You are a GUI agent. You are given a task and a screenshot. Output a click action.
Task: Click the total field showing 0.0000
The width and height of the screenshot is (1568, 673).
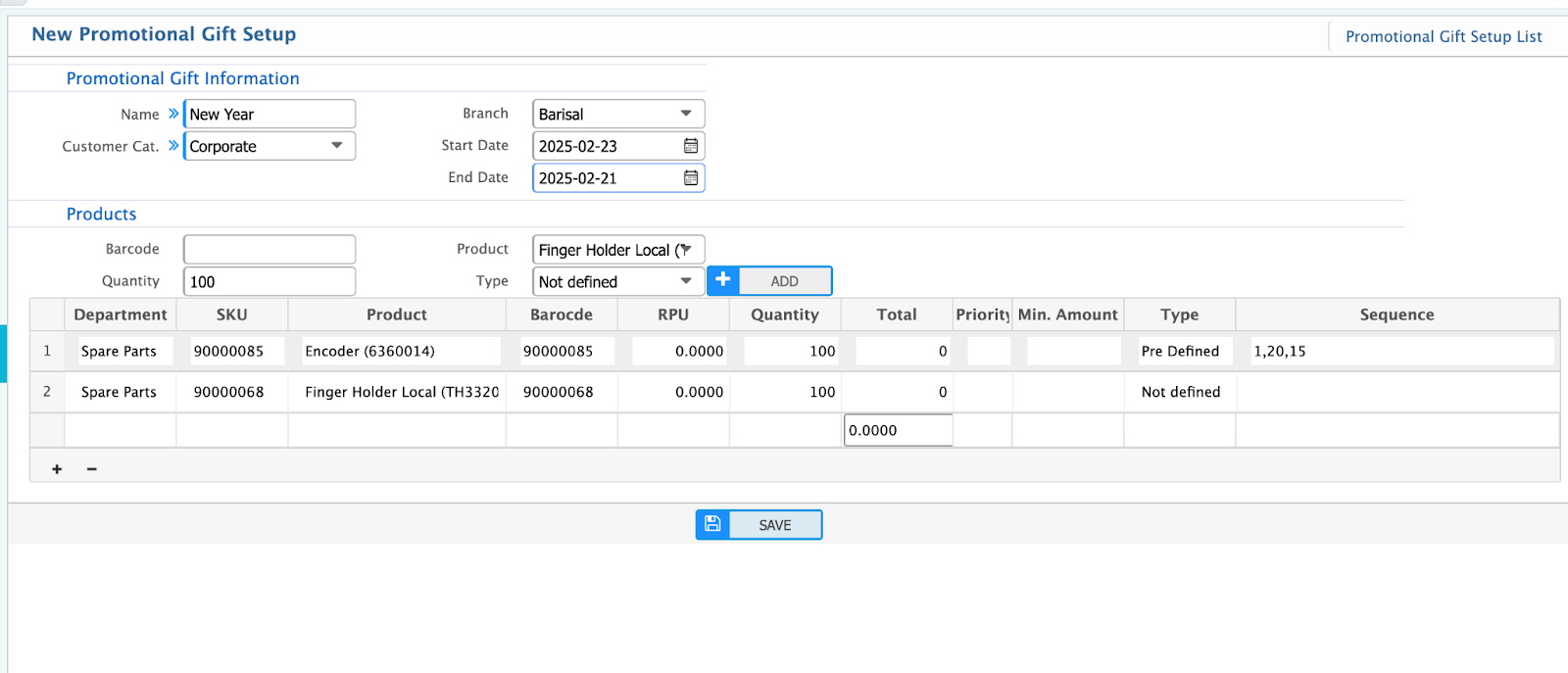[x=898, y=430]
